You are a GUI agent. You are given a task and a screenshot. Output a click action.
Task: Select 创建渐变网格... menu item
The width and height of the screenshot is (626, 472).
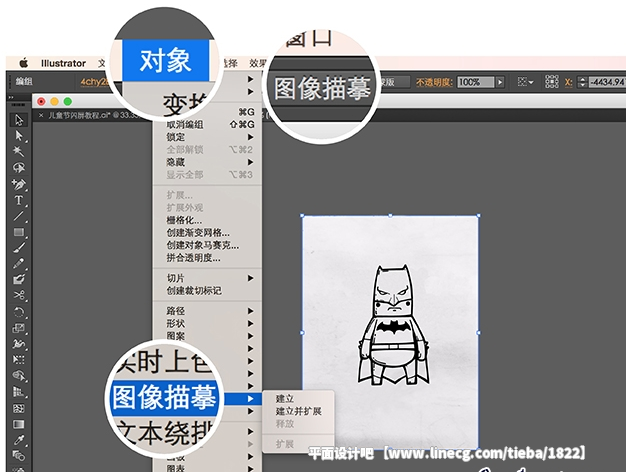click(x=207, y=233)
